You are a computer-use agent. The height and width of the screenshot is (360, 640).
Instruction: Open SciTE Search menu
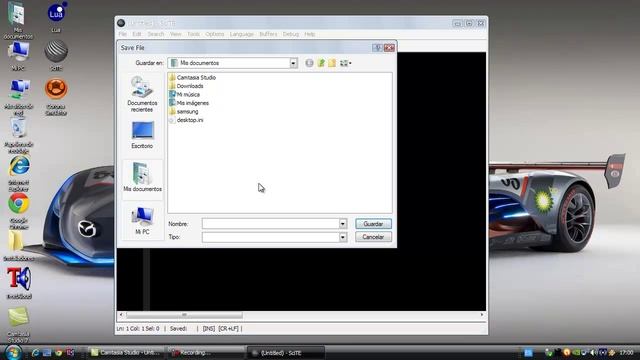(156, 34)
